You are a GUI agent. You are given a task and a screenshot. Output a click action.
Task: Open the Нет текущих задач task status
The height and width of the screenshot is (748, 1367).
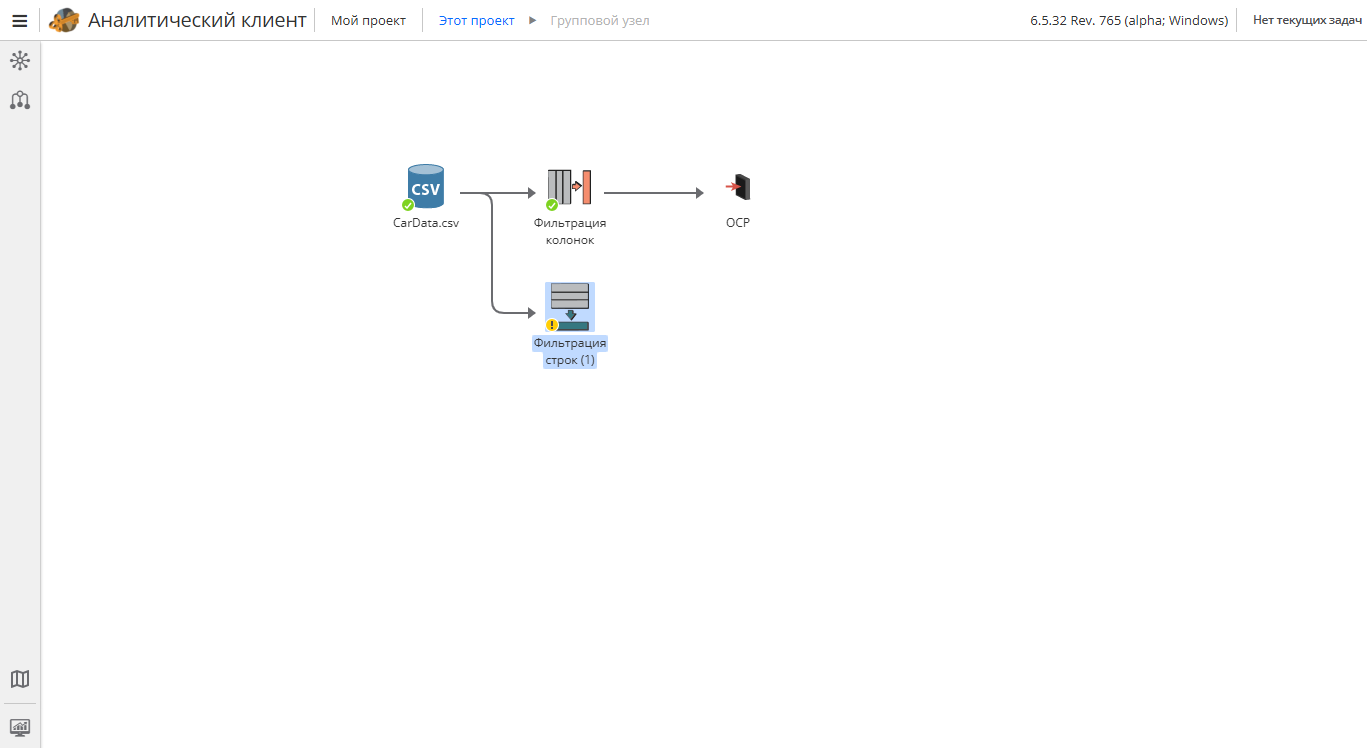coord(1305,20)
